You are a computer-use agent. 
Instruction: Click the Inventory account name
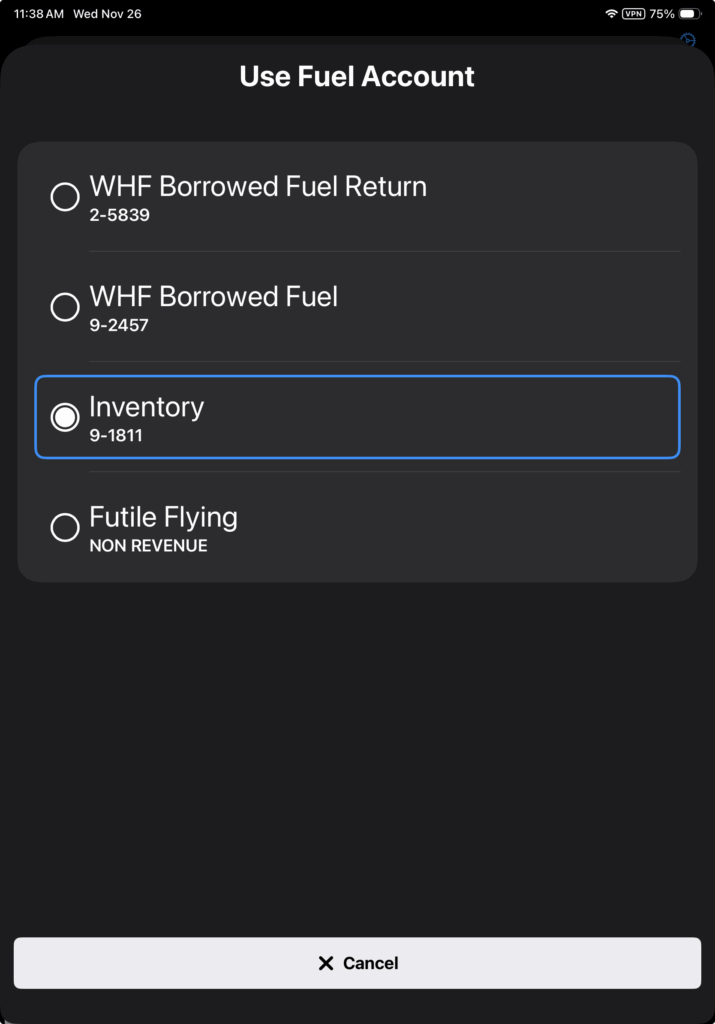click(x=147, y=407)
